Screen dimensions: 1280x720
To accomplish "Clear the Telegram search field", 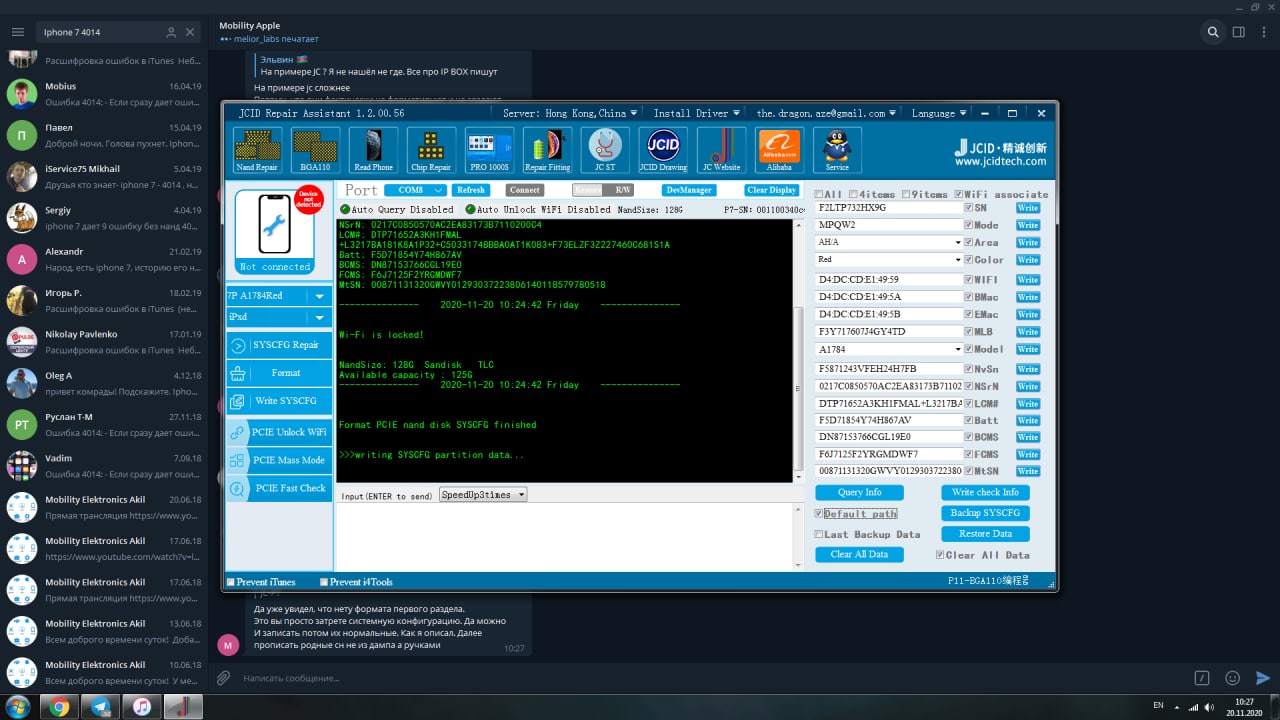I will [190, 32].
